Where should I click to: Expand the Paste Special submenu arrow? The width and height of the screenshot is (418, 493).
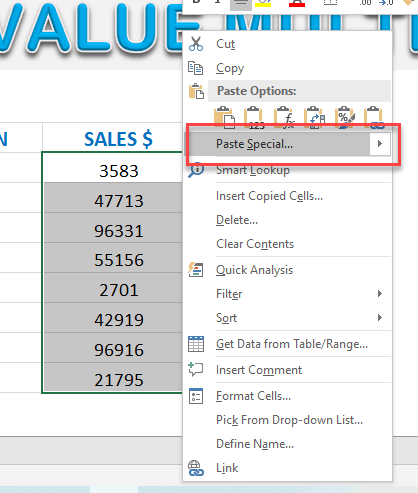coord(380,144)
